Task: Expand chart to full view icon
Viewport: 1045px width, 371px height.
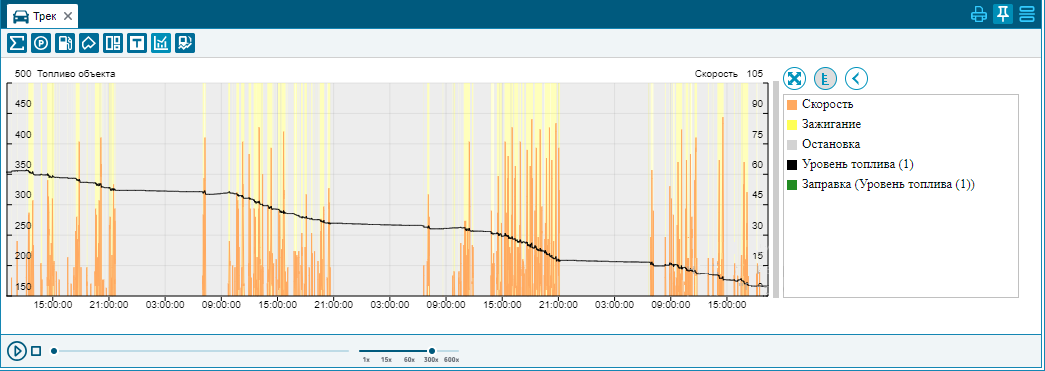Action: (794, 79)
